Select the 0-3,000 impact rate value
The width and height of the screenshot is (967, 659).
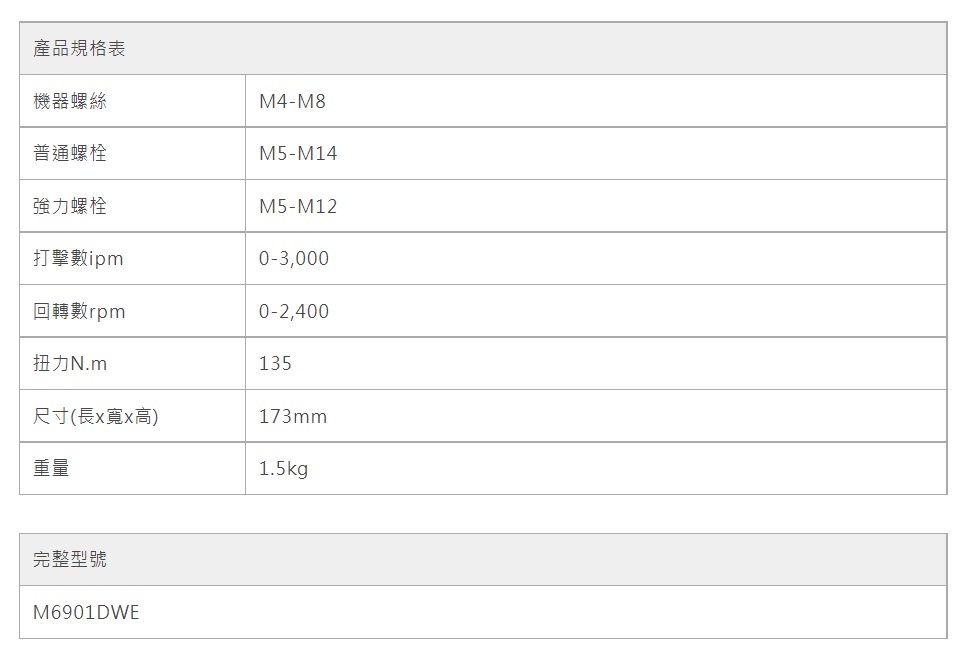(x=293, y=259)
